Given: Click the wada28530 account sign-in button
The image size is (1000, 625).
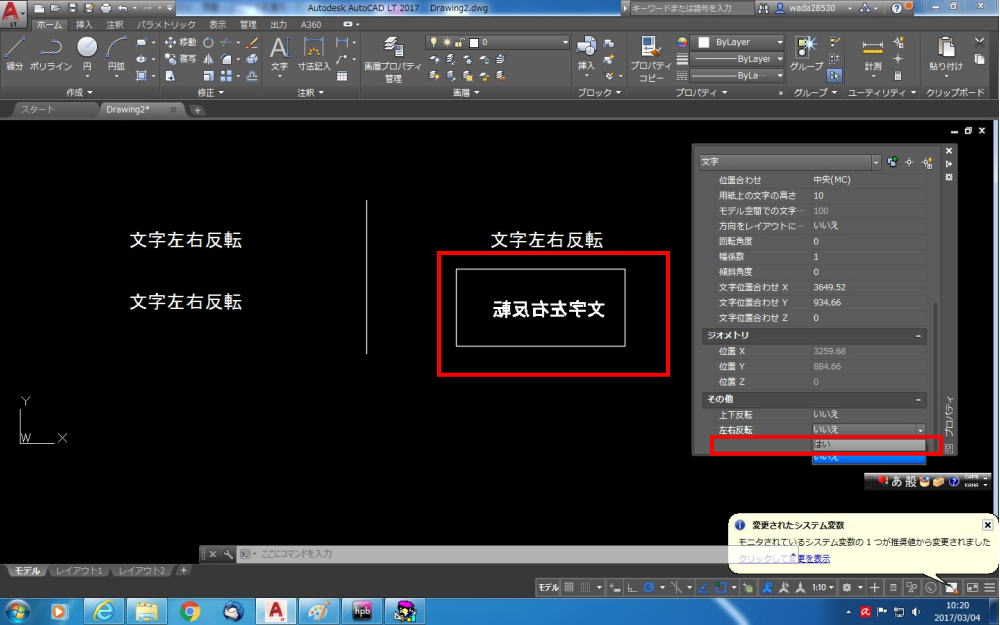Looking at the screenshot, I should click(812, 8).
